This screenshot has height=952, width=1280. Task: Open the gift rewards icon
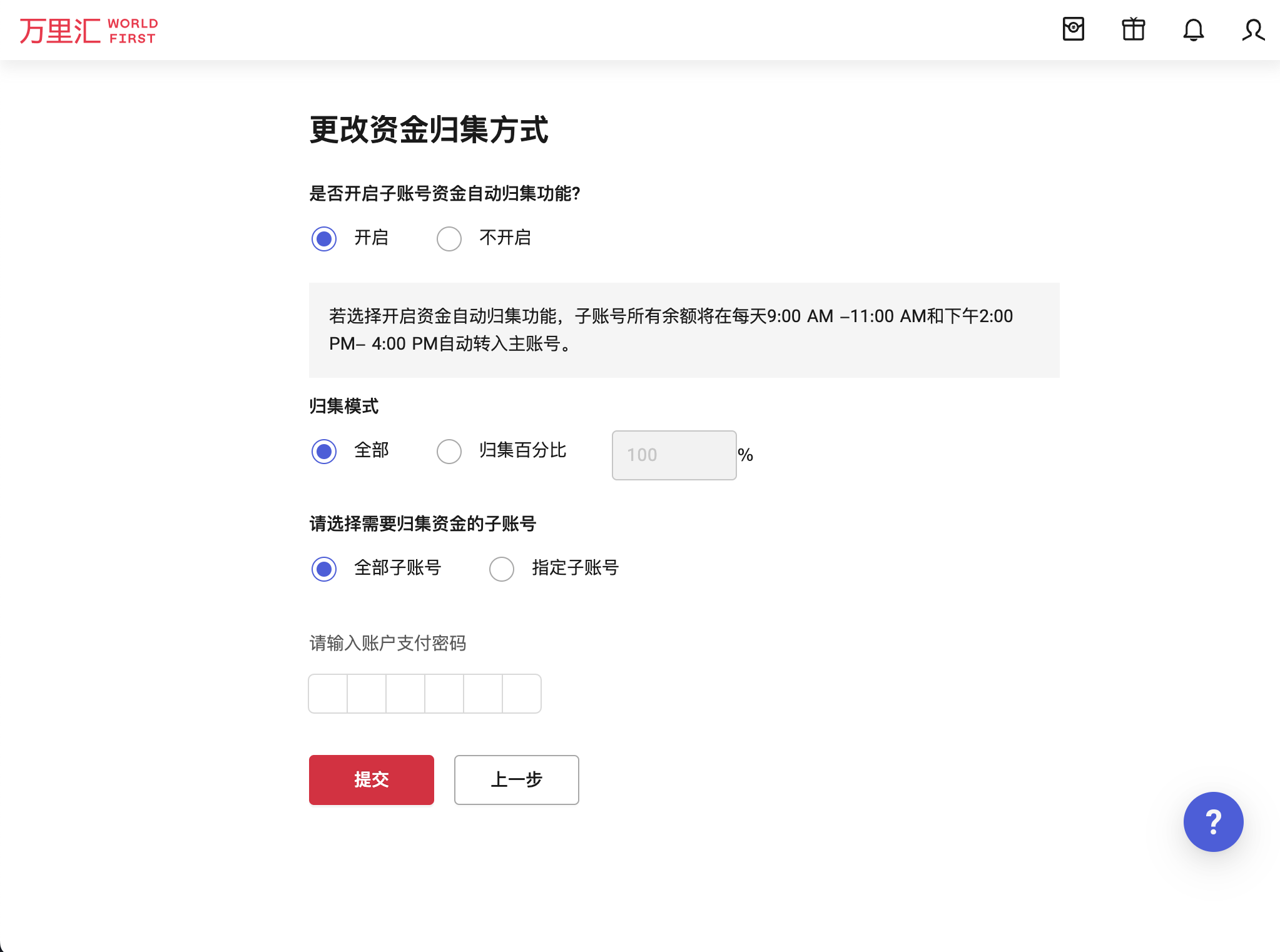pos(1133,29)
